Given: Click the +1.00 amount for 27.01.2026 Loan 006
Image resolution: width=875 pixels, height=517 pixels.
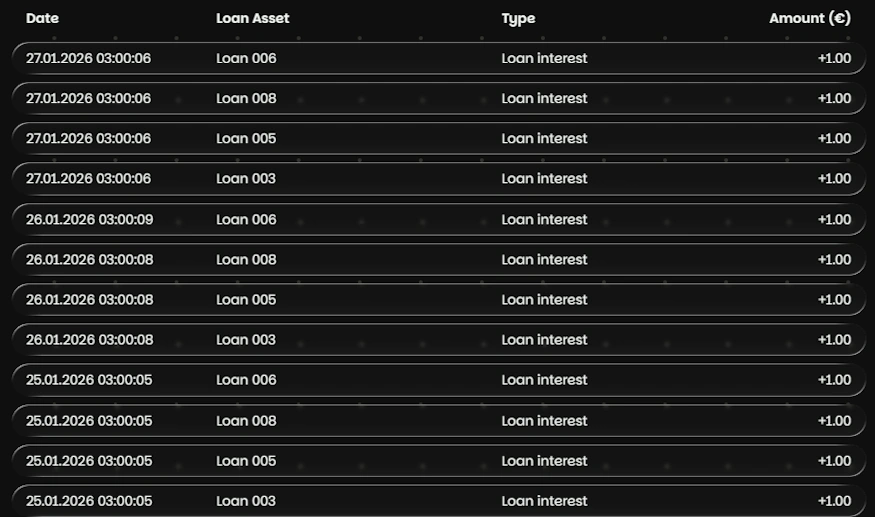Looking at the screenshot, I should pos(834,58).
